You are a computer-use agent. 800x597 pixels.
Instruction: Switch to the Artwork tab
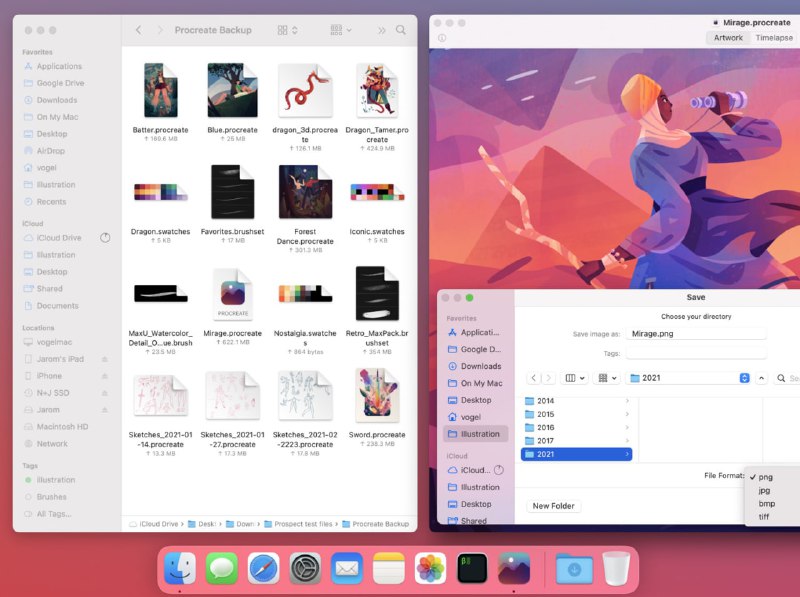pos(727,38)
